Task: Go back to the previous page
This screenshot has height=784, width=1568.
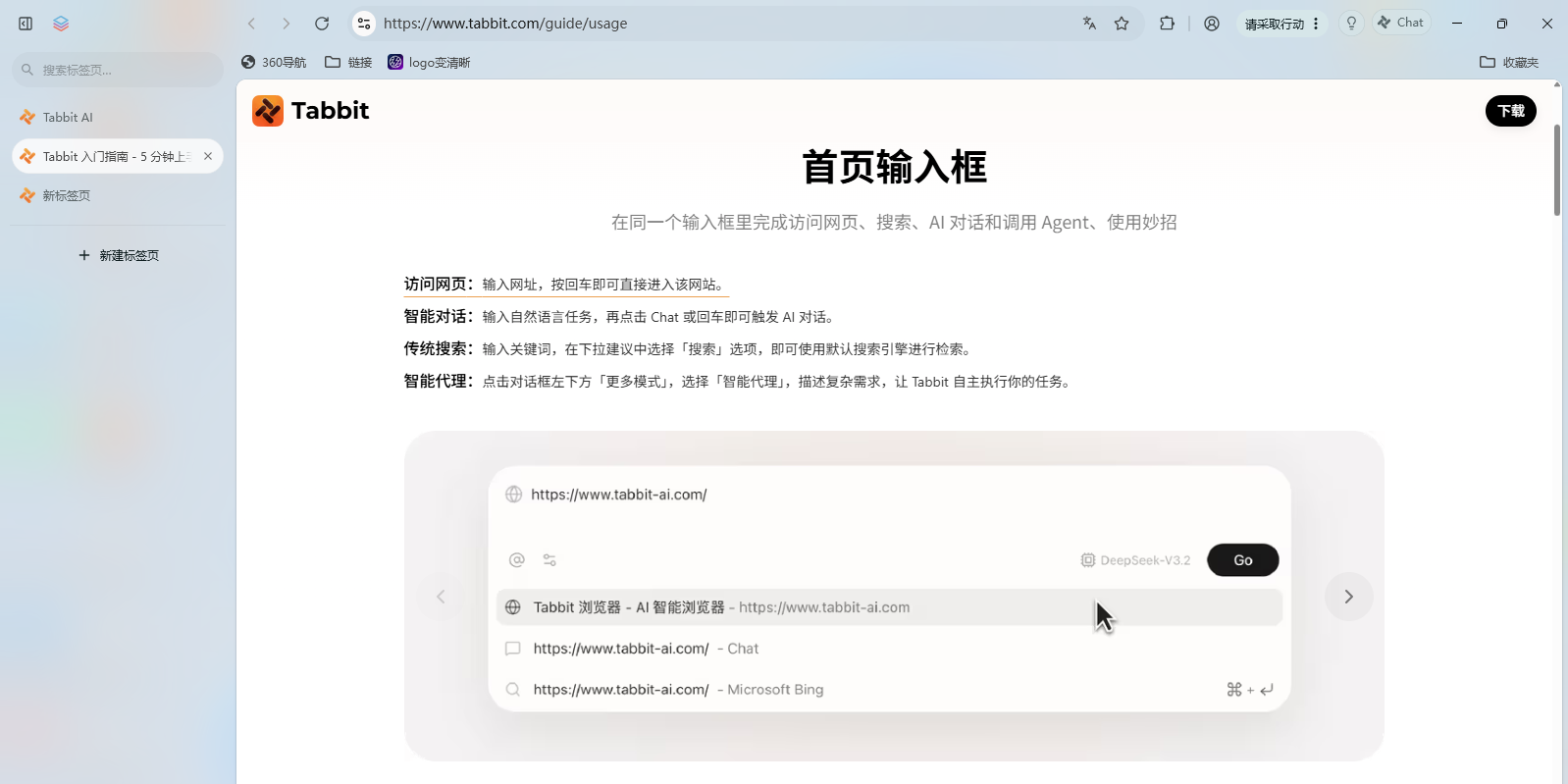Action: coord(252,24)
